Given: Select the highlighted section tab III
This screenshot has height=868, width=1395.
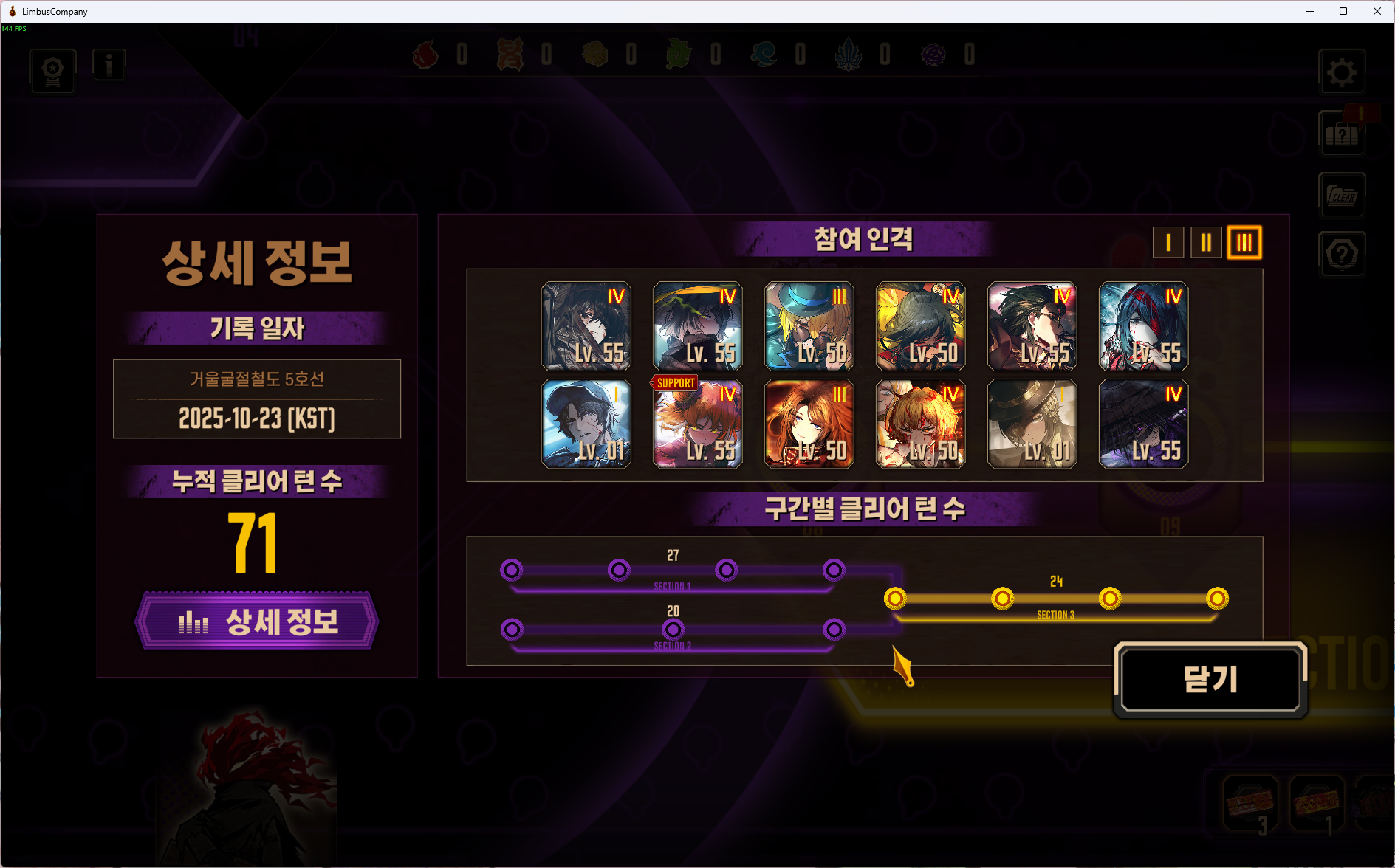Looking at the screenshot, I should [1244, 243].
